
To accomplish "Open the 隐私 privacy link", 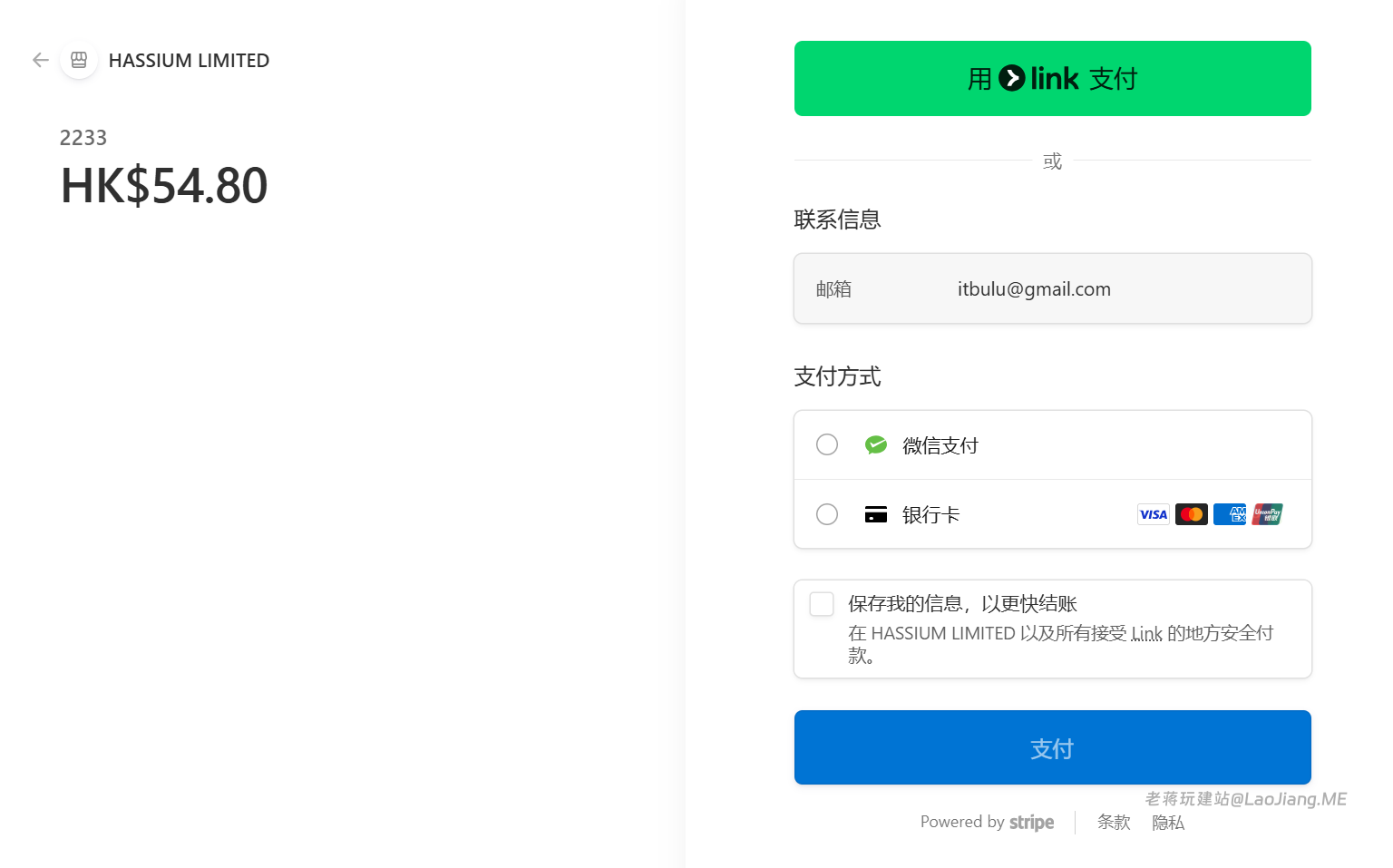I will coord(1168,822).
